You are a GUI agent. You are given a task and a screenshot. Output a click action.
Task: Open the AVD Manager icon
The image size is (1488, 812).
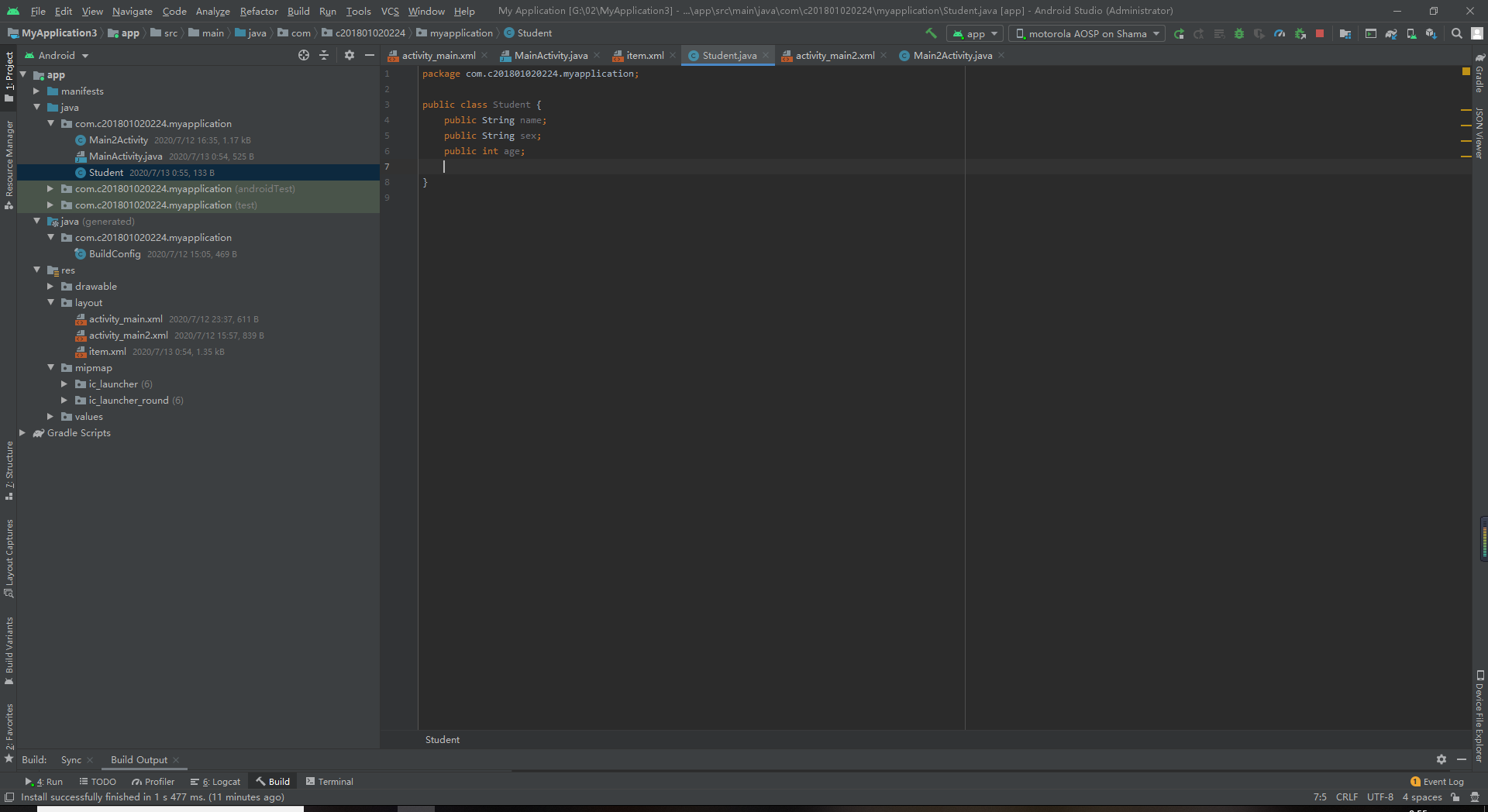(x=1411, y=33)
